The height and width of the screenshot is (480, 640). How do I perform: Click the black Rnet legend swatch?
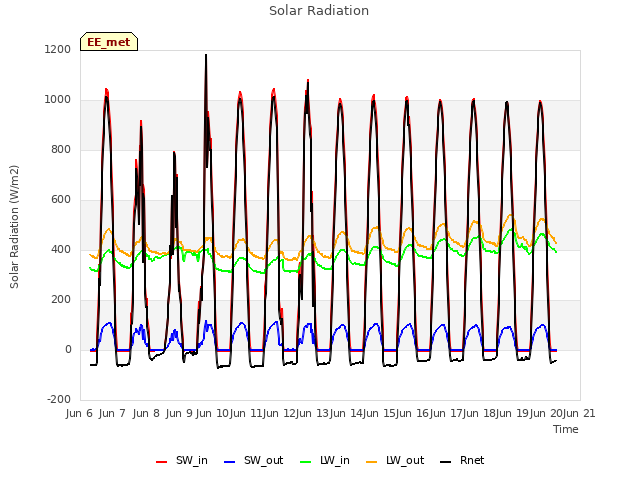point(446,462)
